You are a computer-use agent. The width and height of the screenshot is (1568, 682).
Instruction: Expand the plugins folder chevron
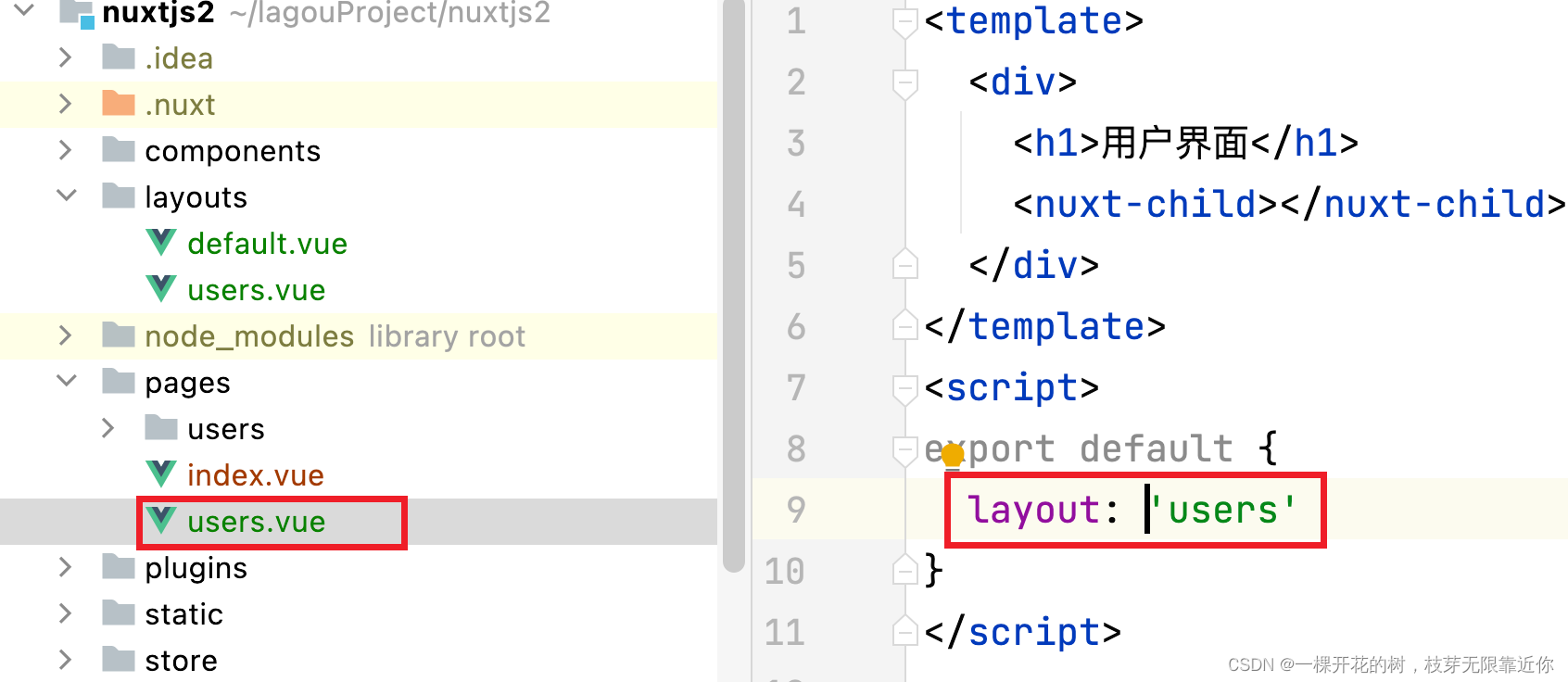click(x=65, y=567)
